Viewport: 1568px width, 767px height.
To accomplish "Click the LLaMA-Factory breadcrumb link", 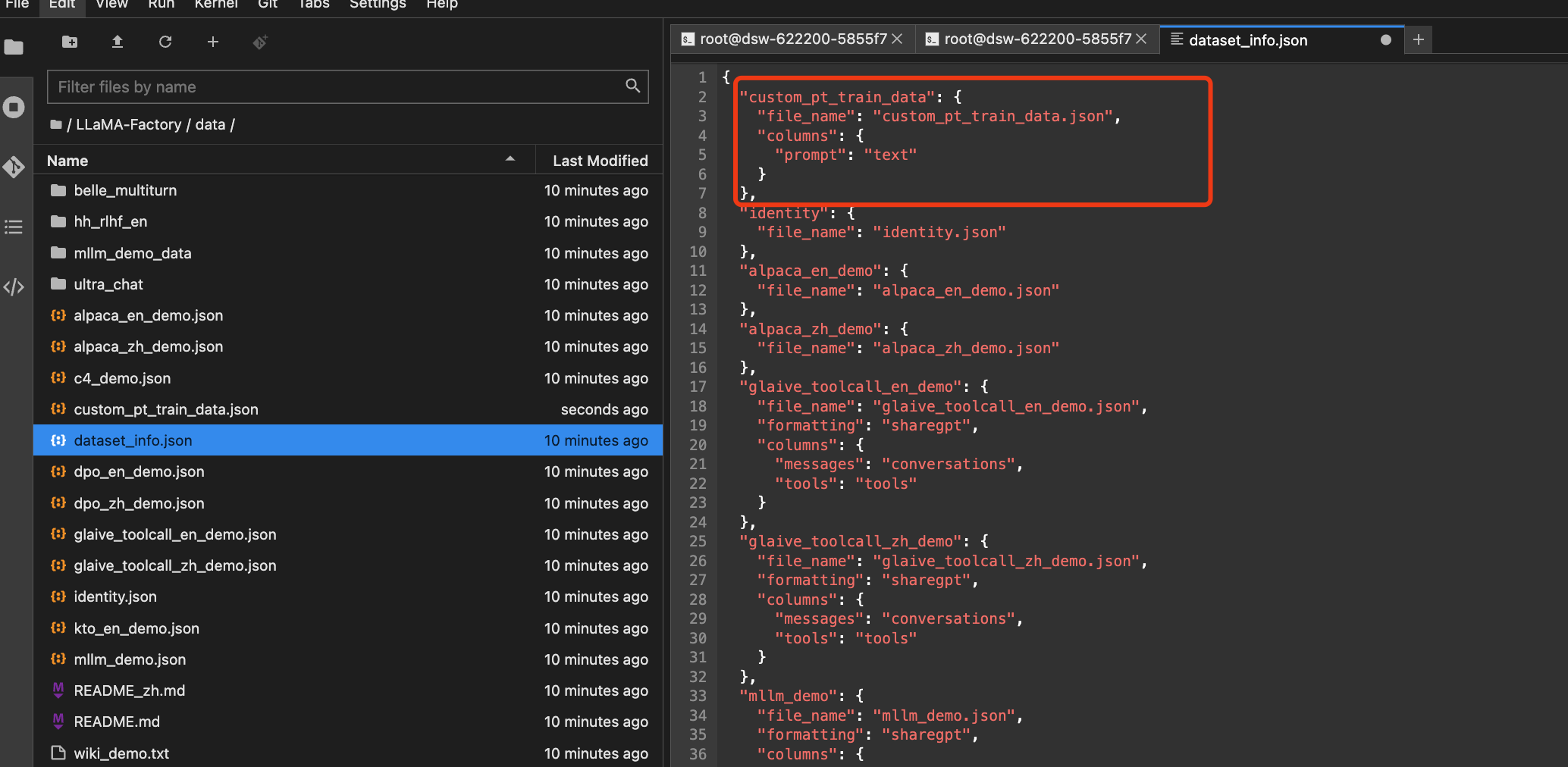I will (128, 124).
